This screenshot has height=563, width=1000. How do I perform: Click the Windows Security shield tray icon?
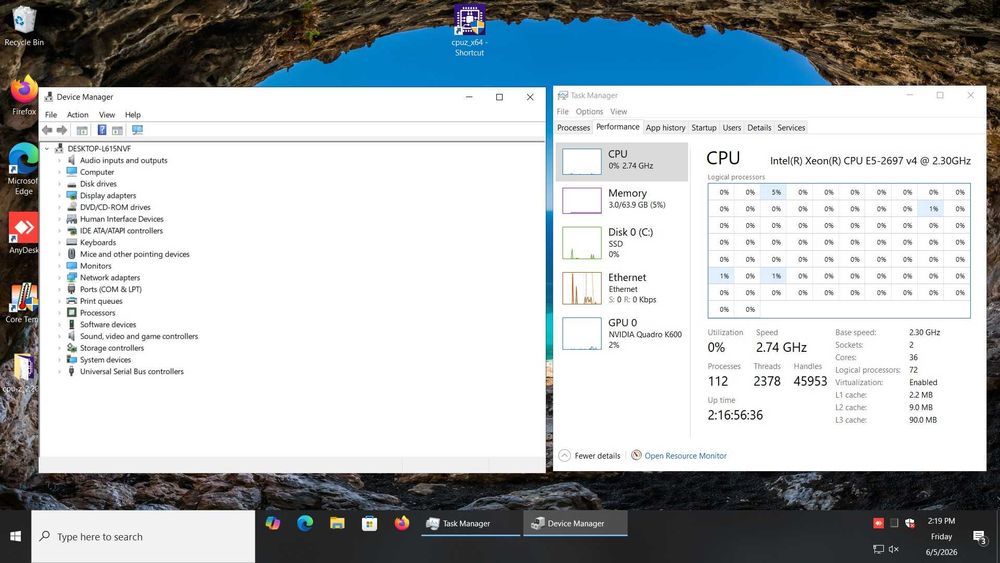(910, 523)
